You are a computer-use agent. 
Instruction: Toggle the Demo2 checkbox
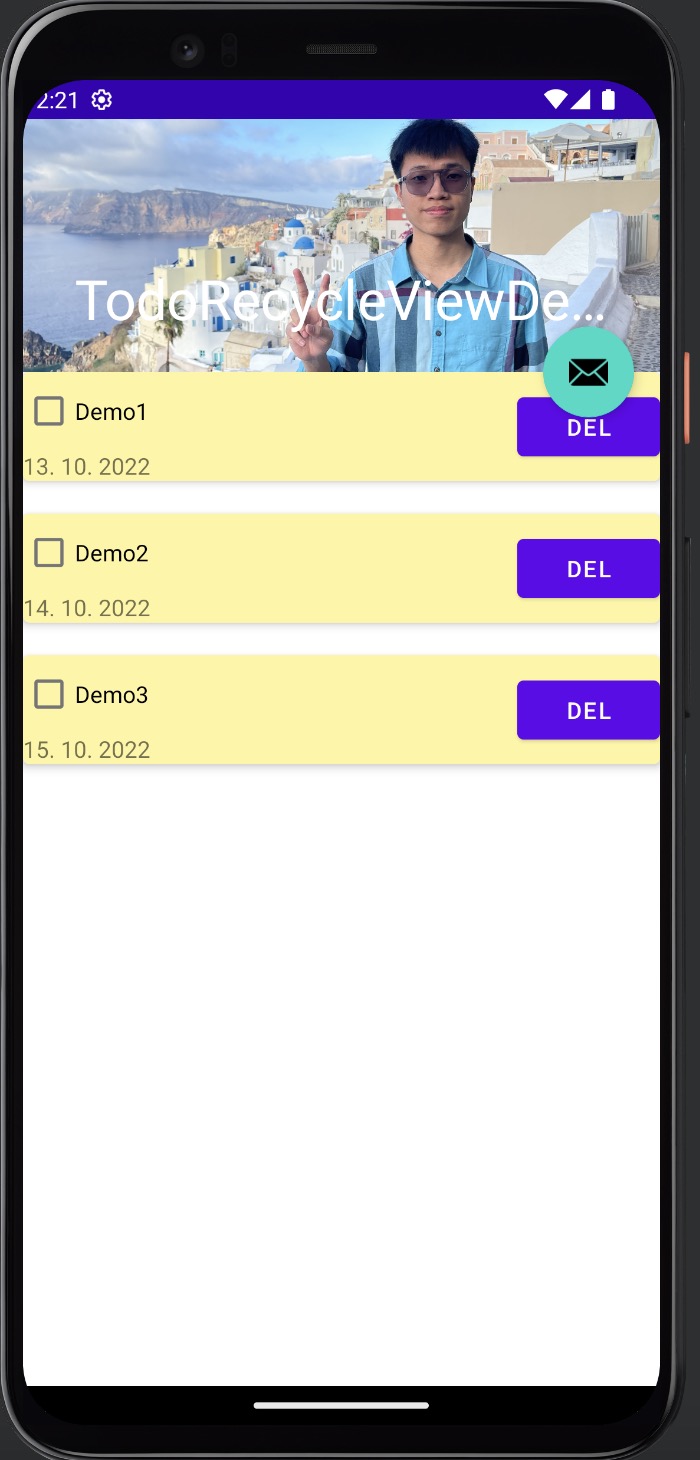click(49, 553)
